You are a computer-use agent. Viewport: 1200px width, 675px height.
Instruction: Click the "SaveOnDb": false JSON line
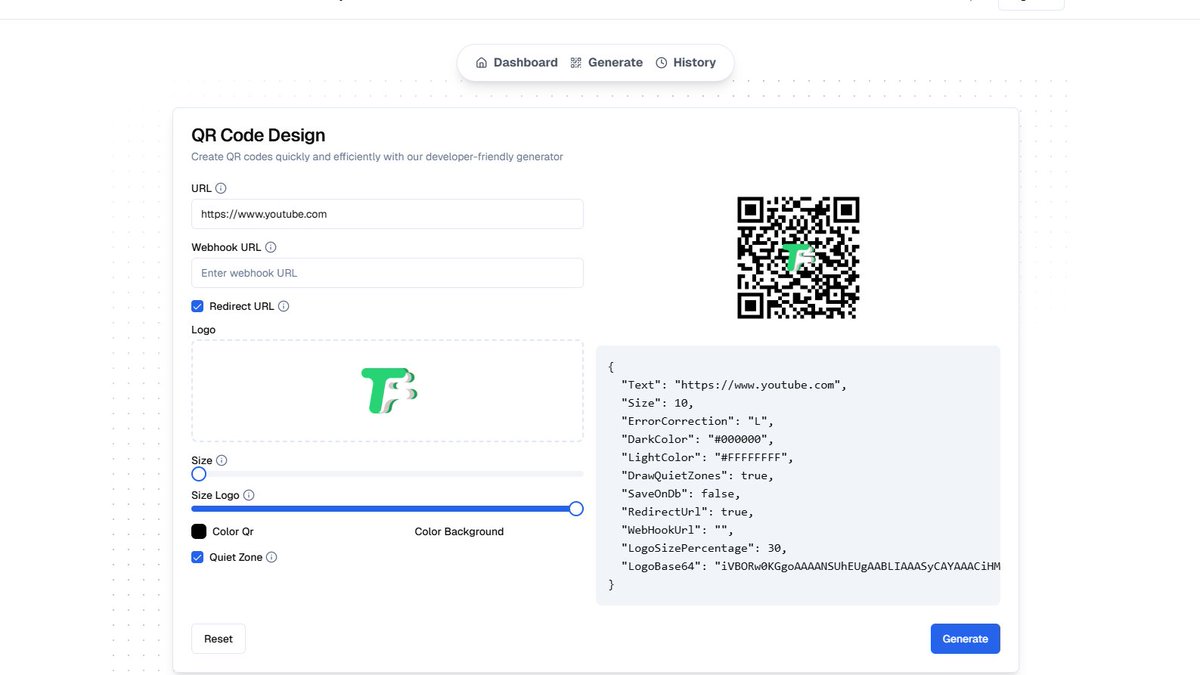(x=681, y=493)
